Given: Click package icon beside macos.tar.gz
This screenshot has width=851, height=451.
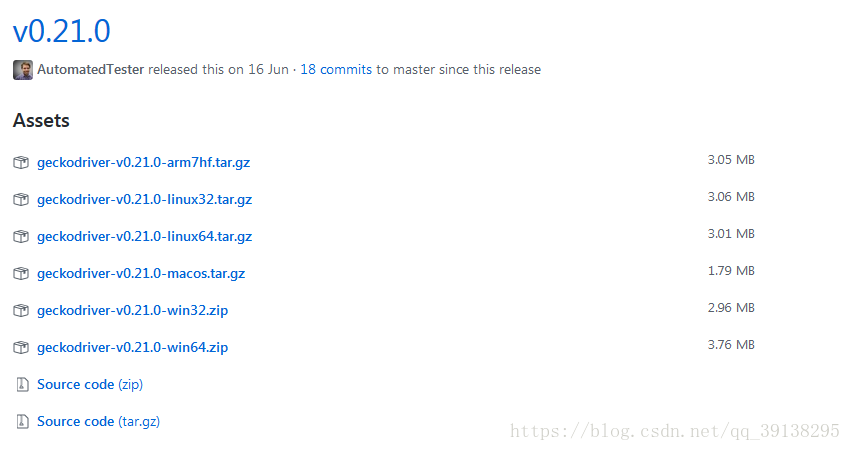Looking at the screenshot, I should tap(21, 273).
